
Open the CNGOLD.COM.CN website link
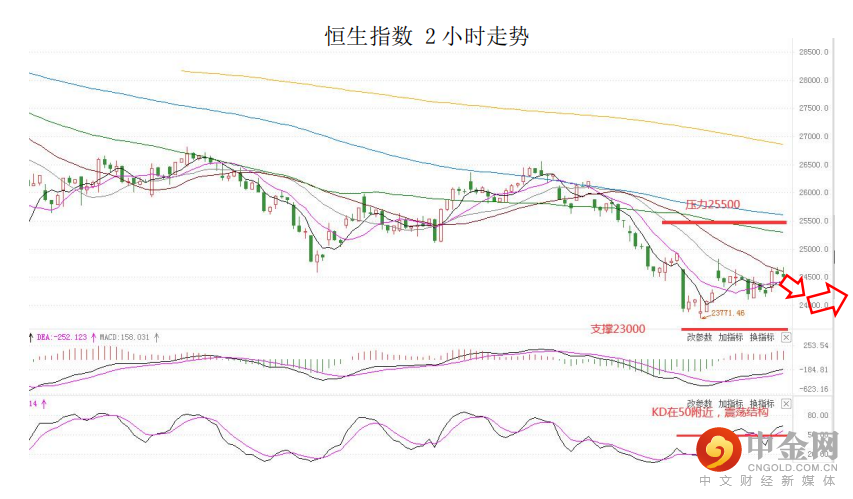793,465
